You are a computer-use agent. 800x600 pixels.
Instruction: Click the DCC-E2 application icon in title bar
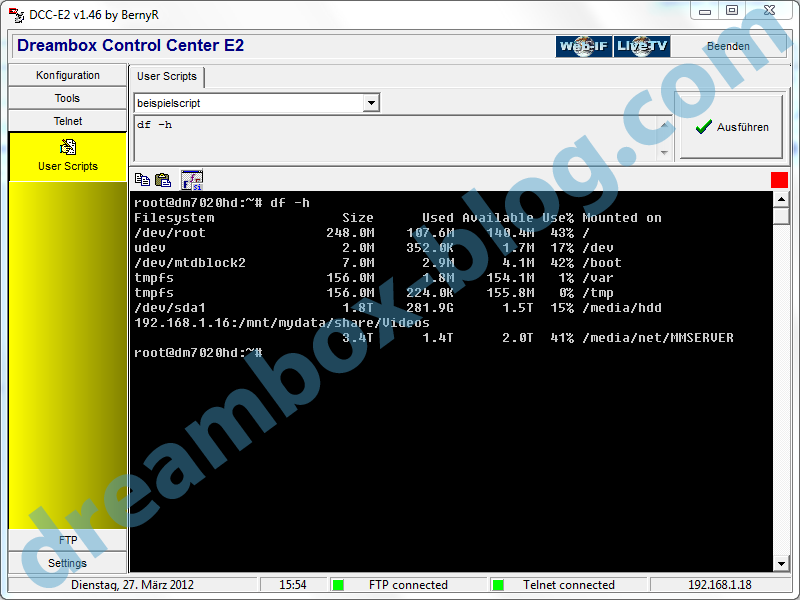[x=16, y=15]
